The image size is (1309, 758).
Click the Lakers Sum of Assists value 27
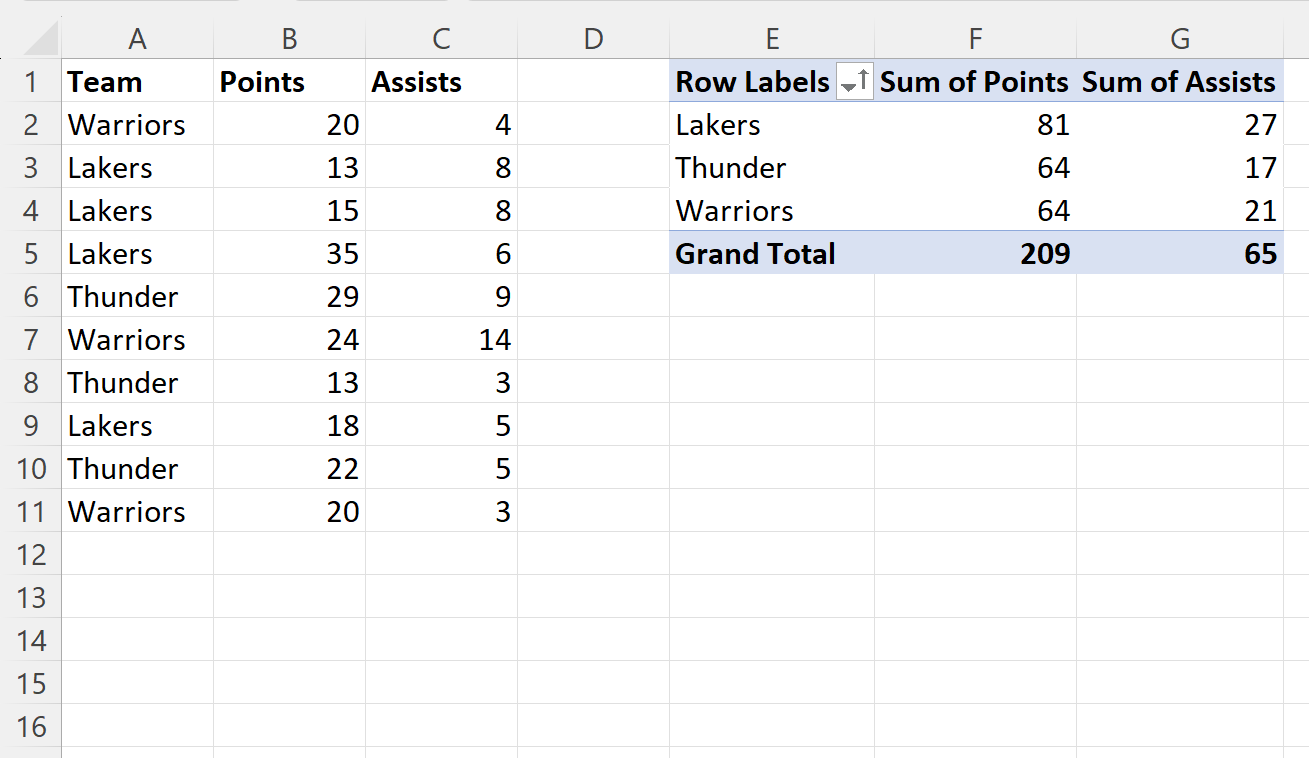pyautogui.click(x=1180, y=125)
